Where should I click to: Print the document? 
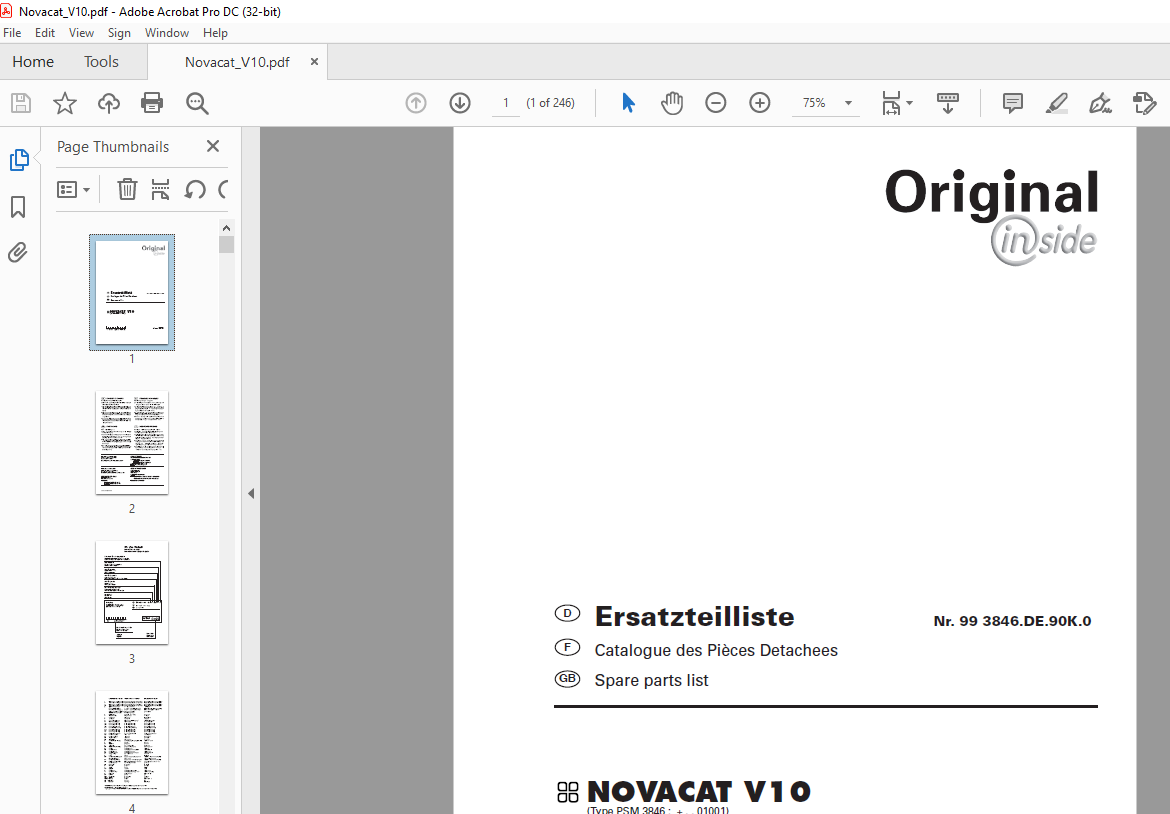(x=152, y=103)
